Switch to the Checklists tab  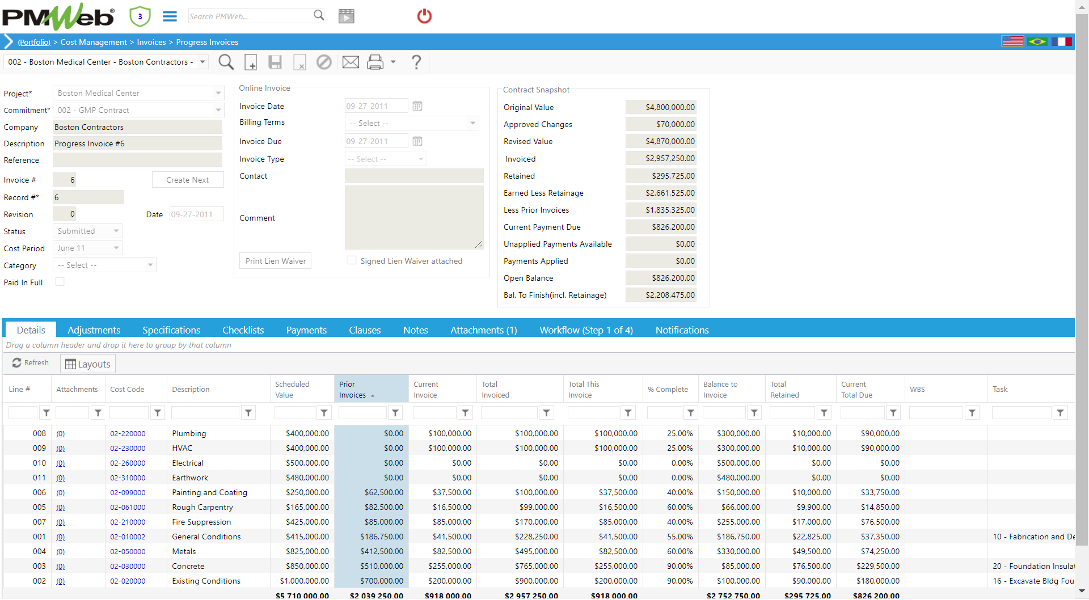pos(243,330)
